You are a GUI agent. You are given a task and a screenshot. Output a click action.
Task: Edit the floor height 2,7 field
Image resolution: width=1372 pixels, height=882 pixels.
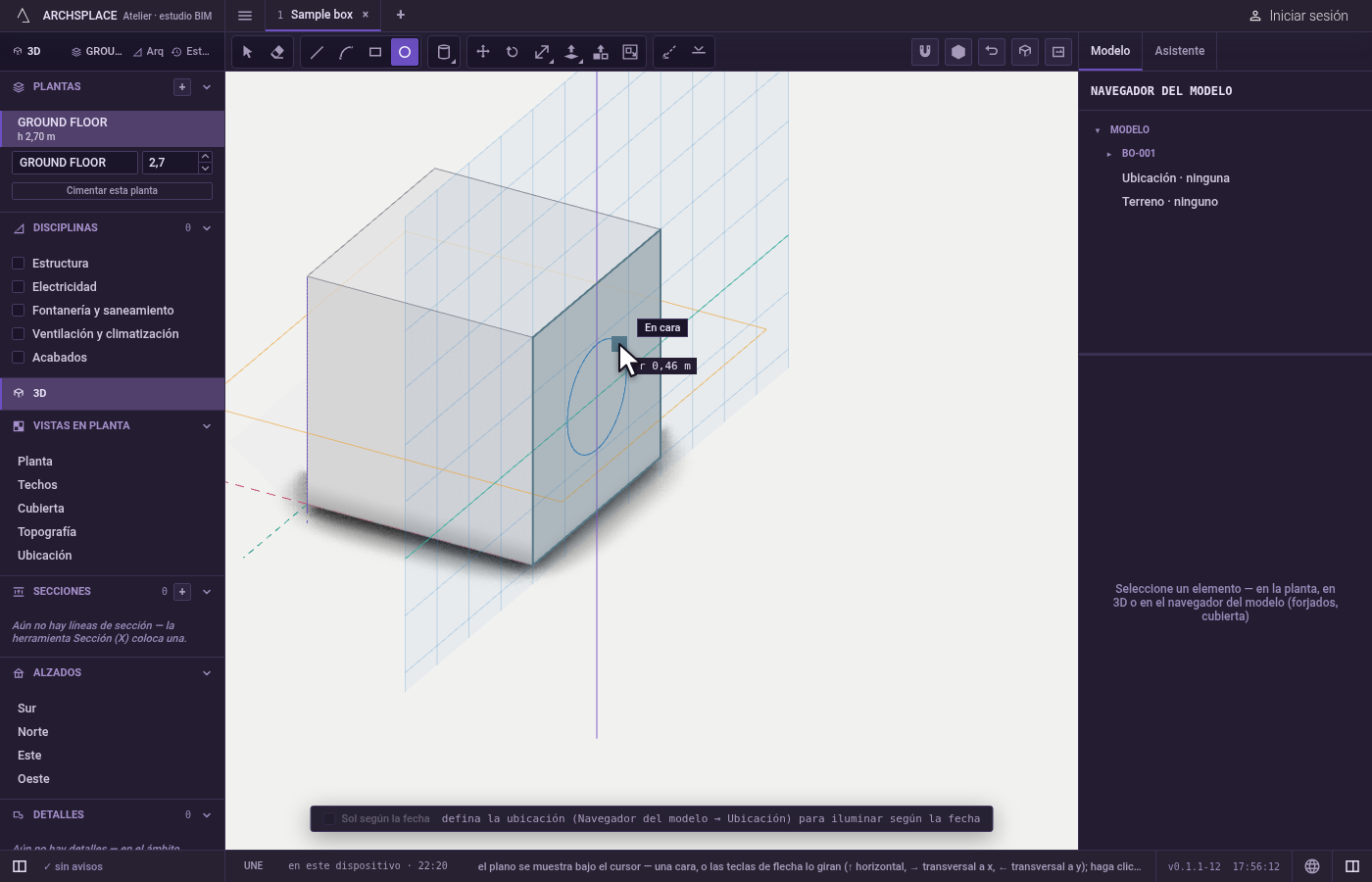click(170, 163)
